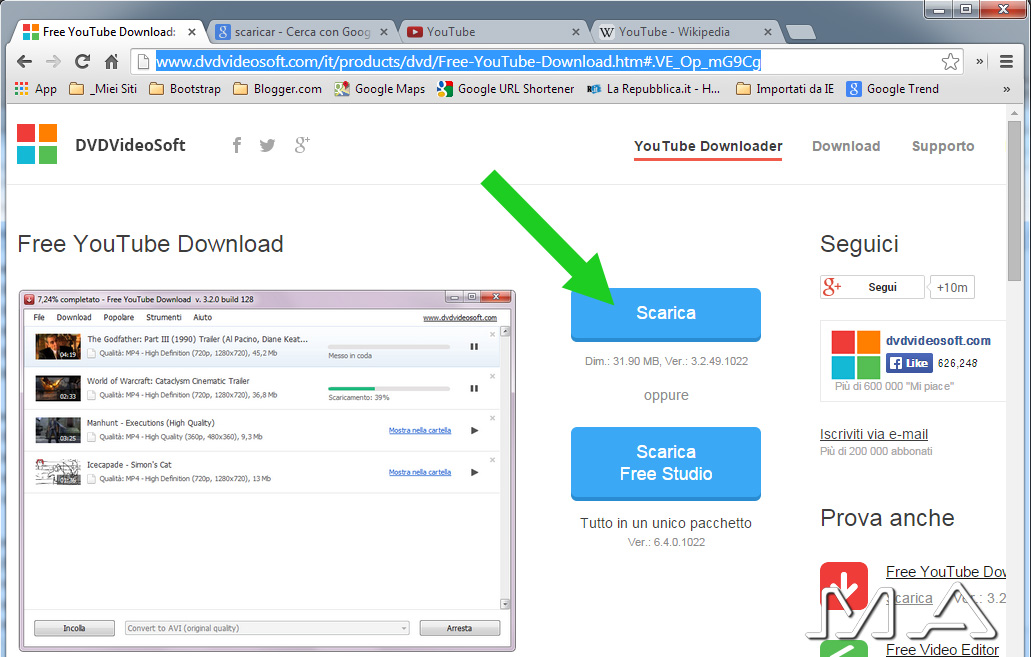Click World of Warcraft trailer thumbnail
Screen dimensions: 1031x657
(58, 388)
